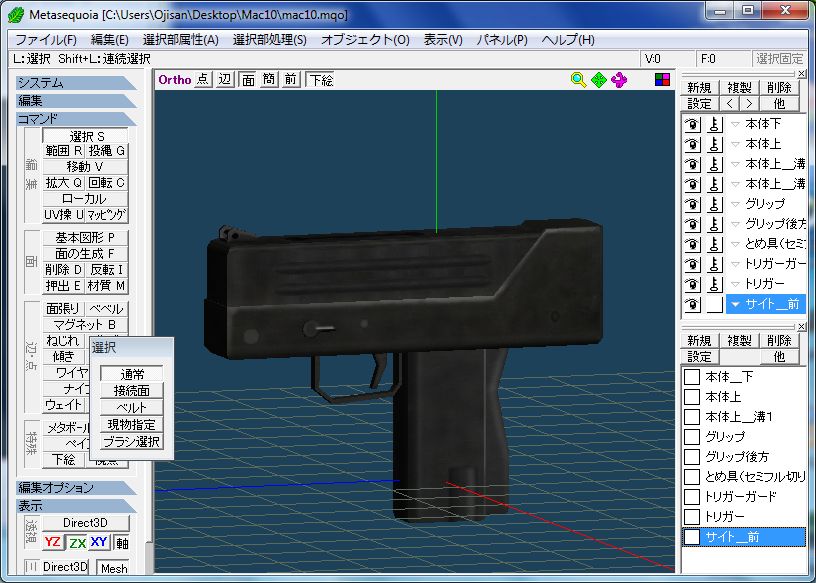Toggle visibility of the トリガー object
The height and width of the screenshot is (583, 816).
(692, 284)
